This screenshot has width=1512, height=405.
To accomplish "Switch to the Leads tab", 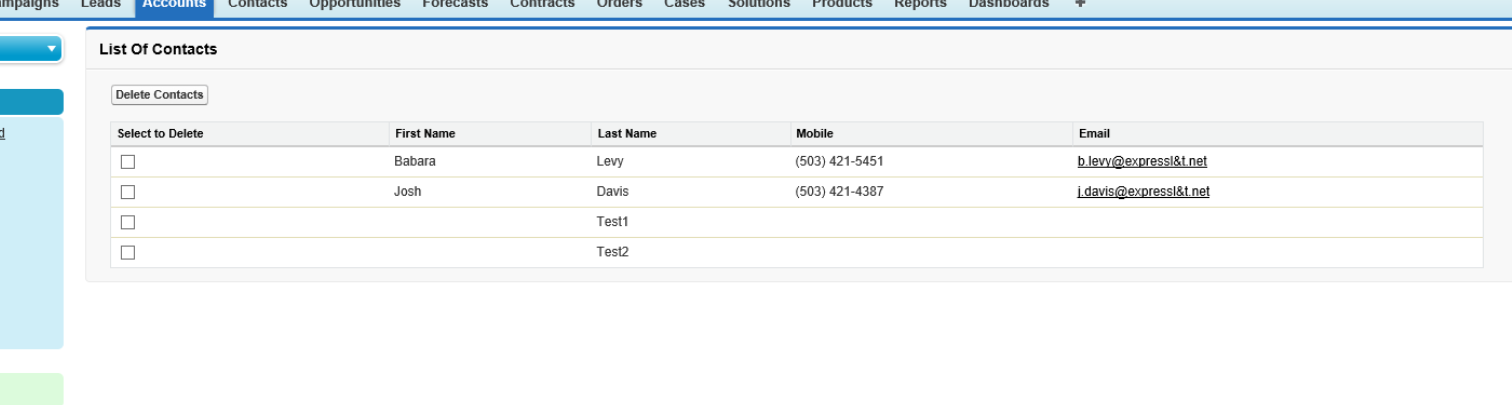I will click(100, 5).
